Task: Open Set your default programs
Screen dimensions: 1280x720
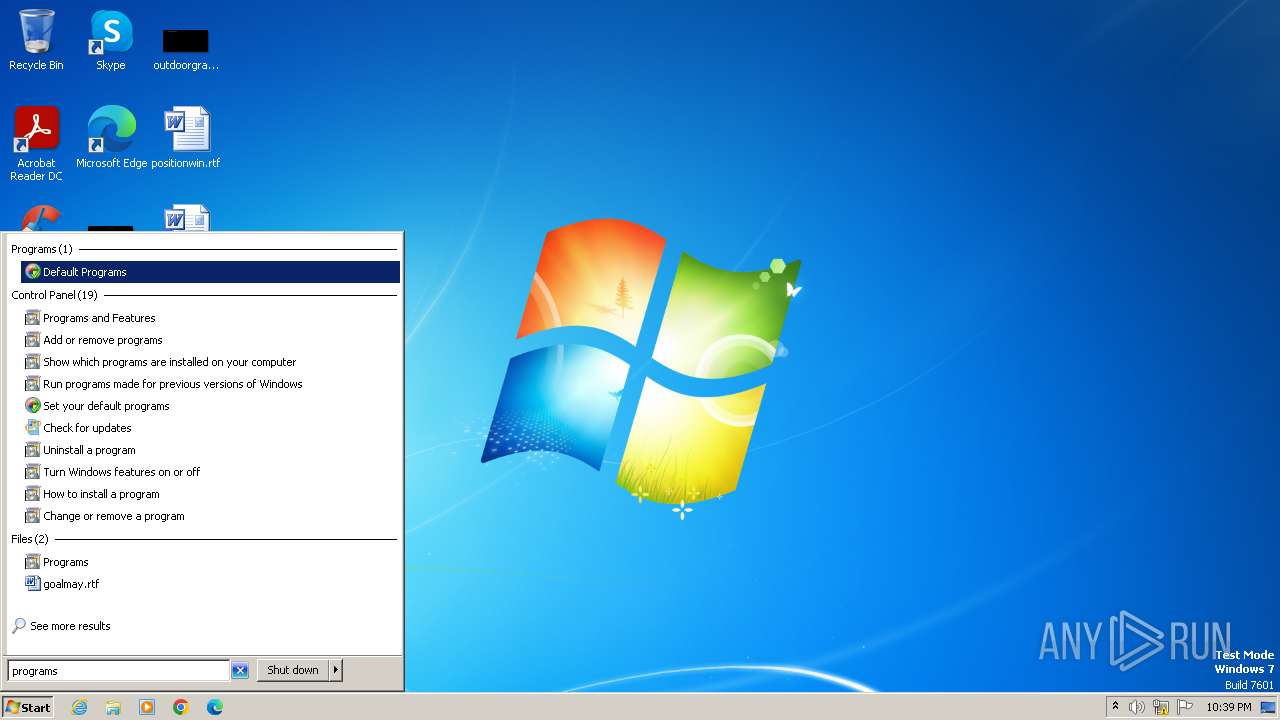Action: (x=210, y=406)
